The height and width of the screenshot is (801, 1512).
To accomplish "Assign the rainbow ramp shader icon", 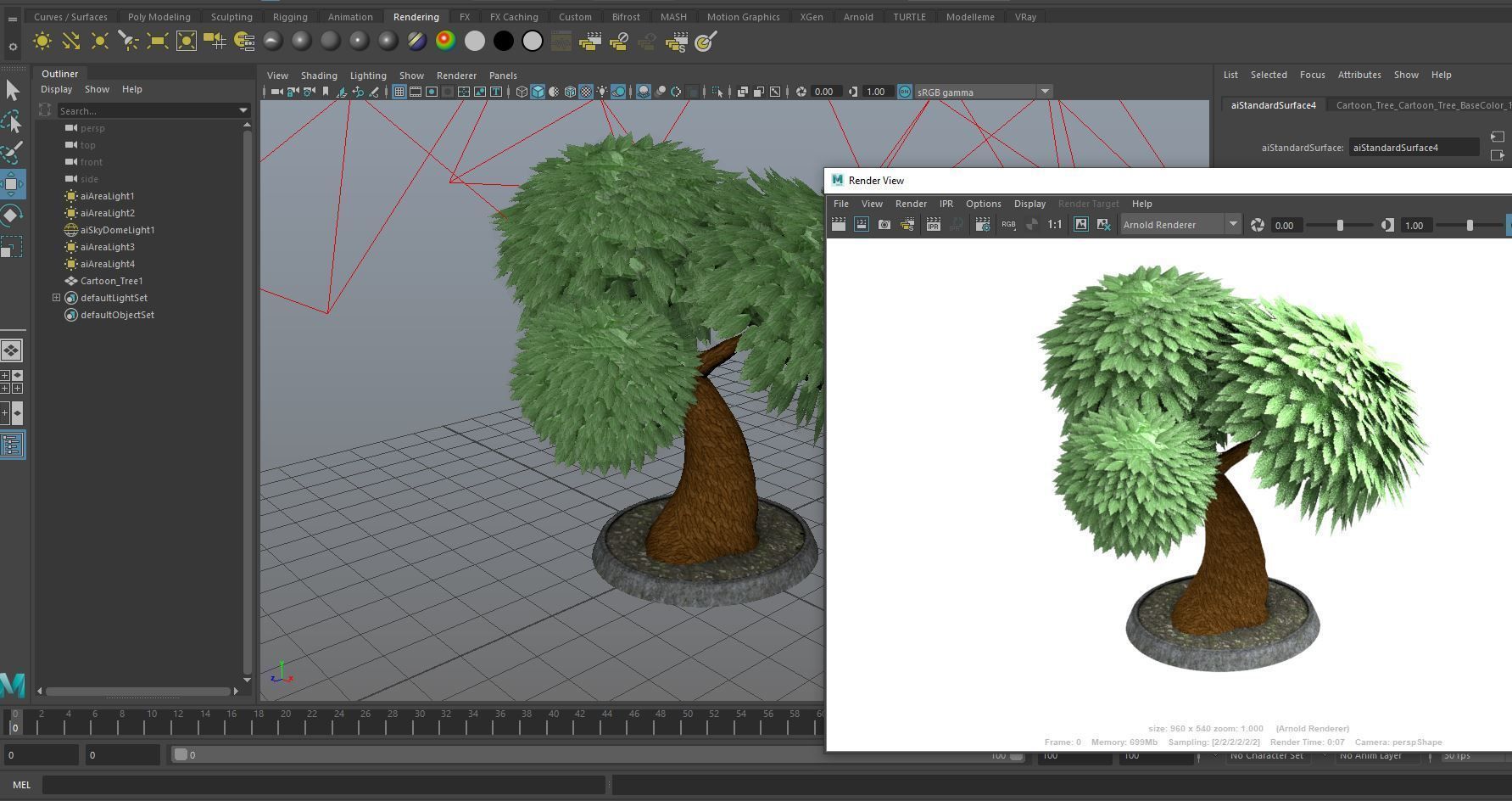I will pyautogui.click(x=445, y=41).
